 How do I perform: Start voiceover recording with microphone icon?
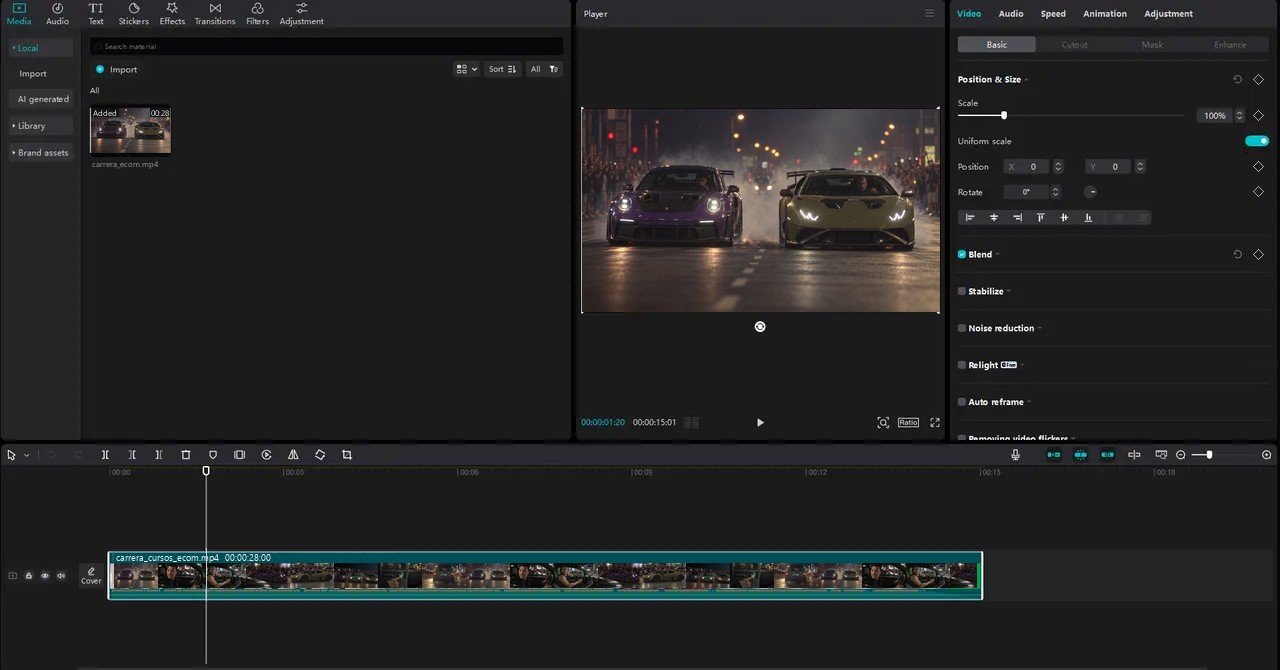(1016, 455)
